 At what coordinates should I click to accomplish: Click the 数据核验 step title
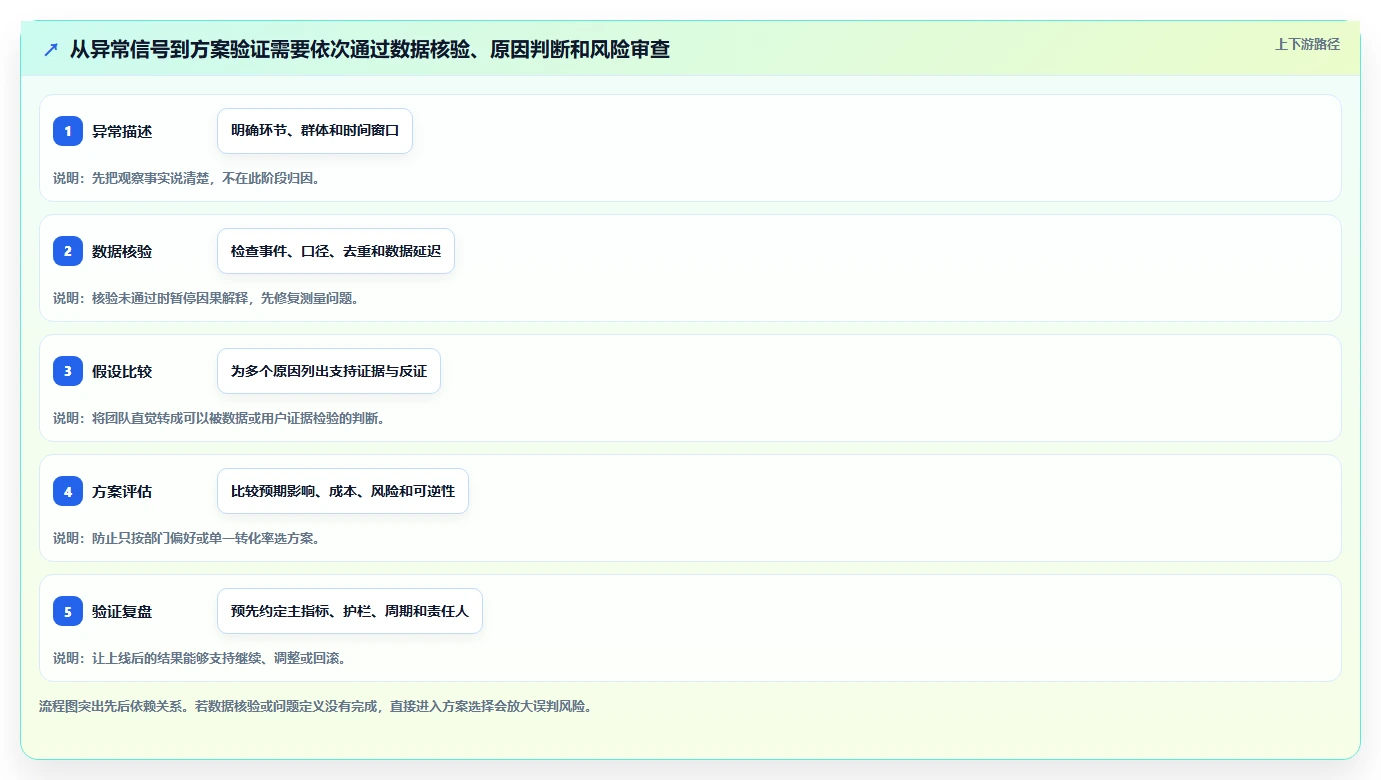122,251
